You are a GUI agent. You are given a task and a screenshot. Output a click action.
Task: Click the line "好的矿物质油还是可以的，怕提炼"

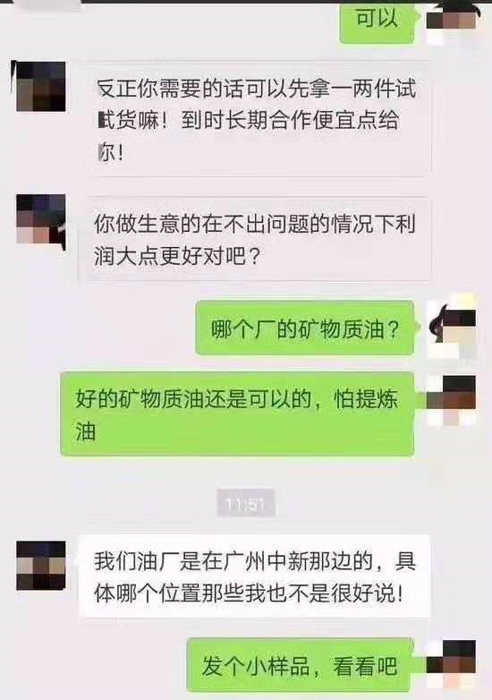tap(237, 398)
